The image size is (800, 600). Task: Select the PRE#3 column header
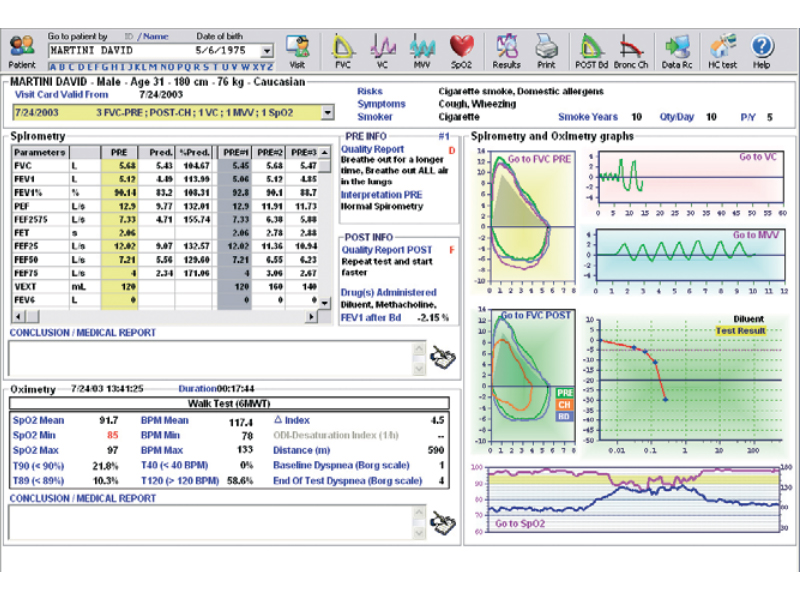click(x=304, y=152)
